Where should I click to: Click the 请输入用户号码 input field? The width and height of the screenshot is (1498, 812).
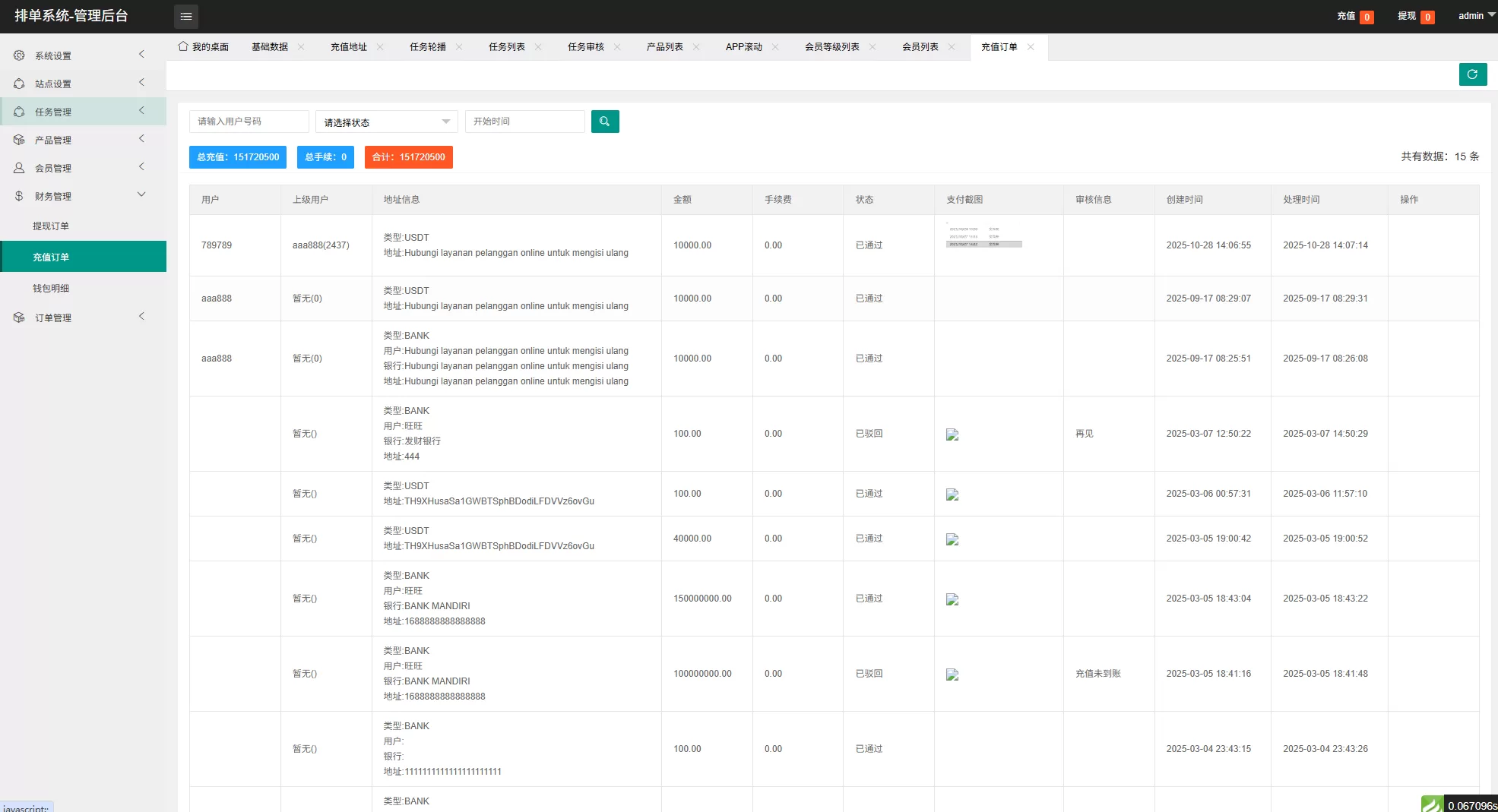click(x=249, y=122)
